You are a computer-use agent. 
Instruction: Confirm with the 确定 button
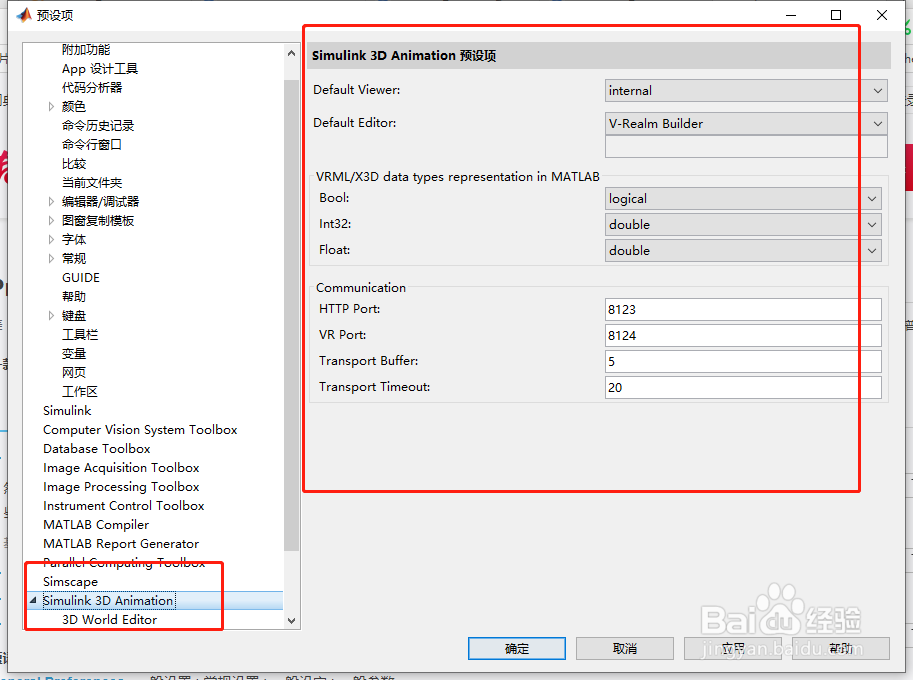pos(516,649)
